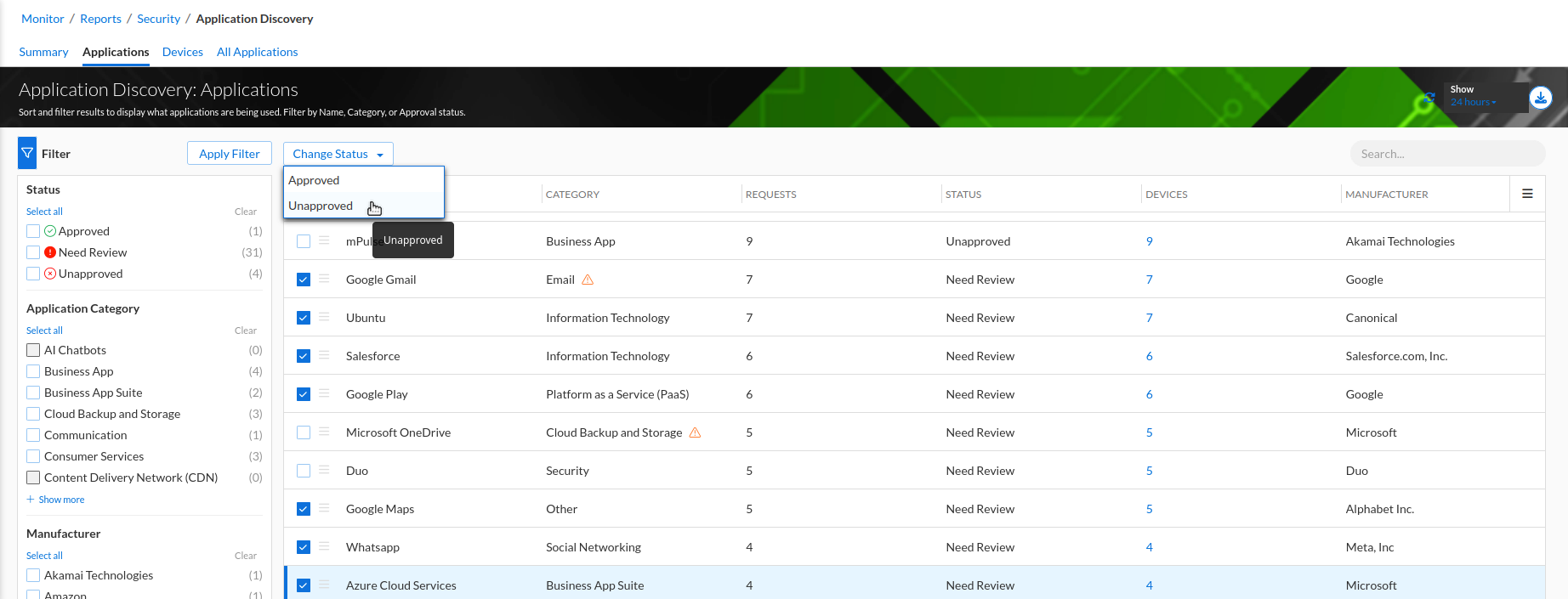Click the blue filter funnel icon
The width and height of the screenshot is (1568, 599).
coord(27,154)
